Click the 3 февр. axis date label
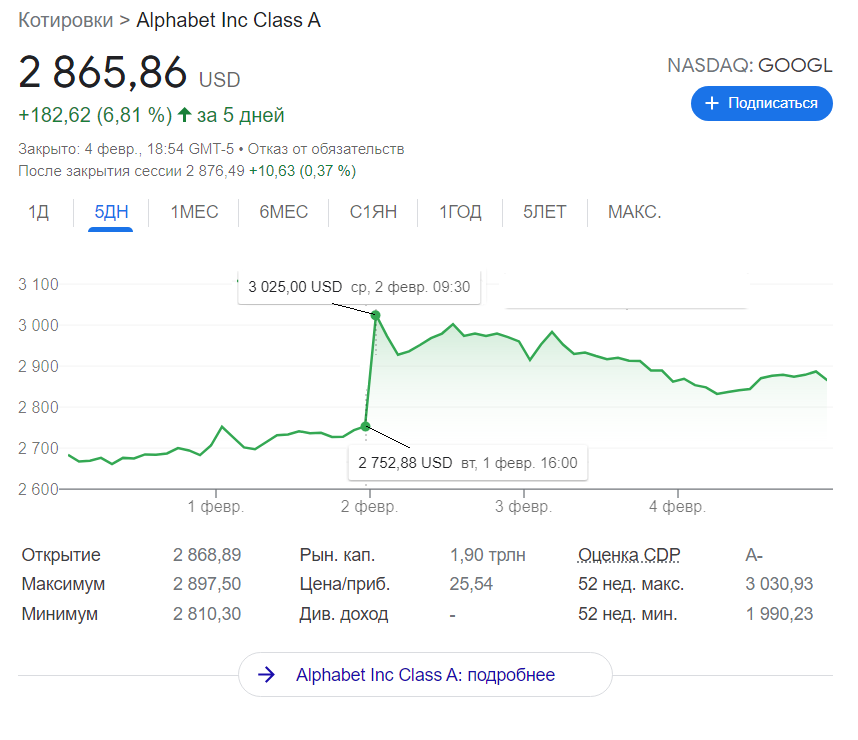 524,507
